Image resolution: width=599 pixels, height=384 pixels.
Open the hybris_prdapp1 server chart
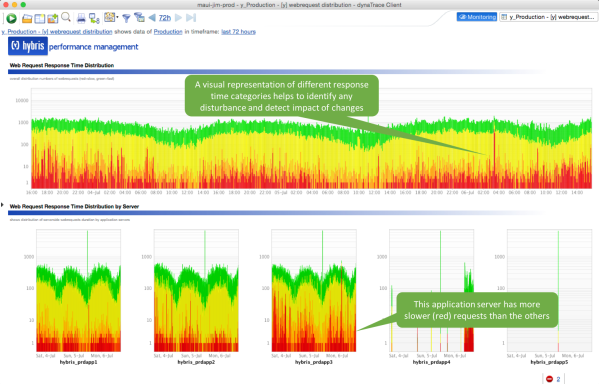pos(79,290)
